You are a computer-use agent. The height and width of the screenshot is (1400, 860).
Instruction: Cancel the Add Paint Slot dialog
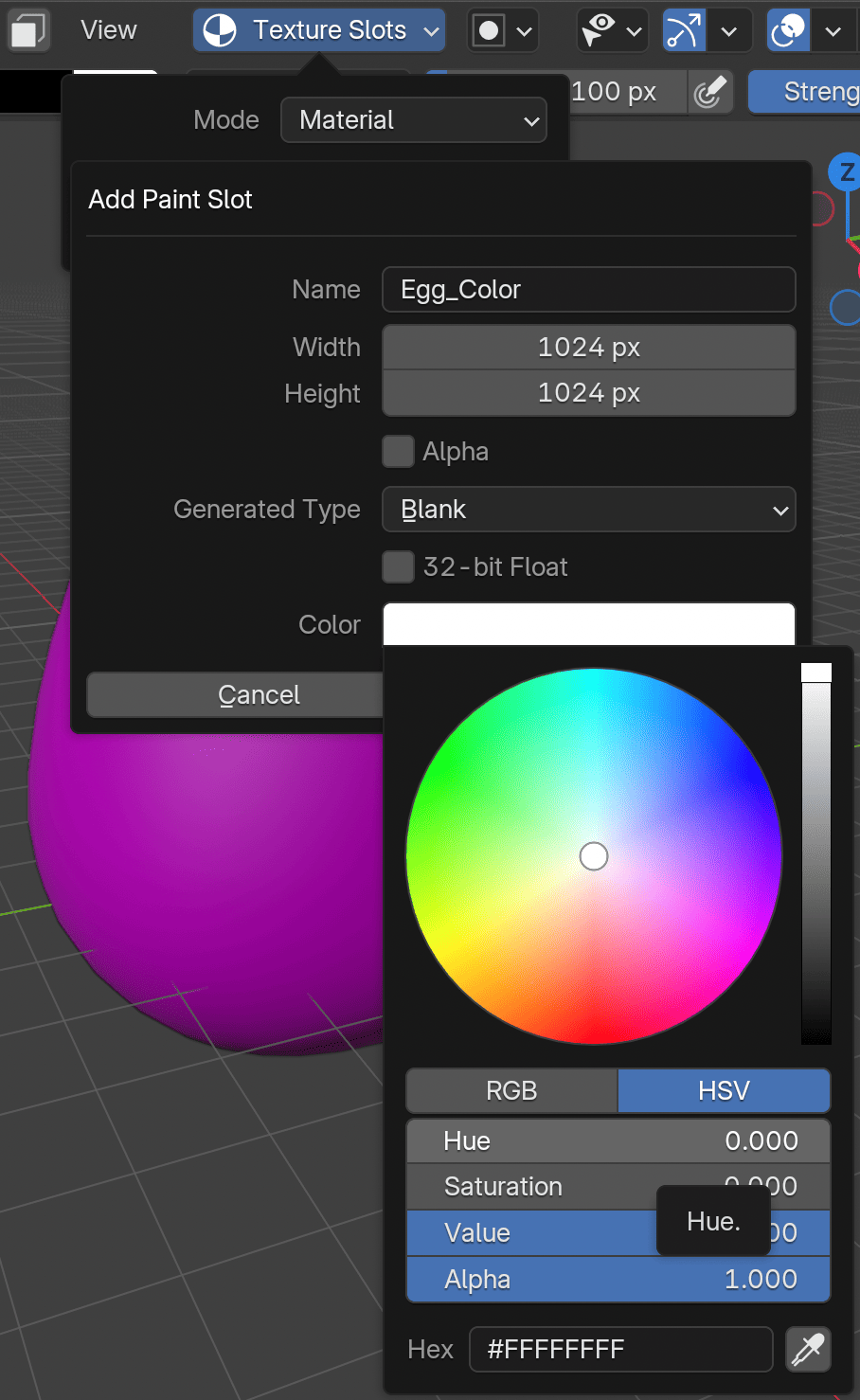[x=235, y=695]
